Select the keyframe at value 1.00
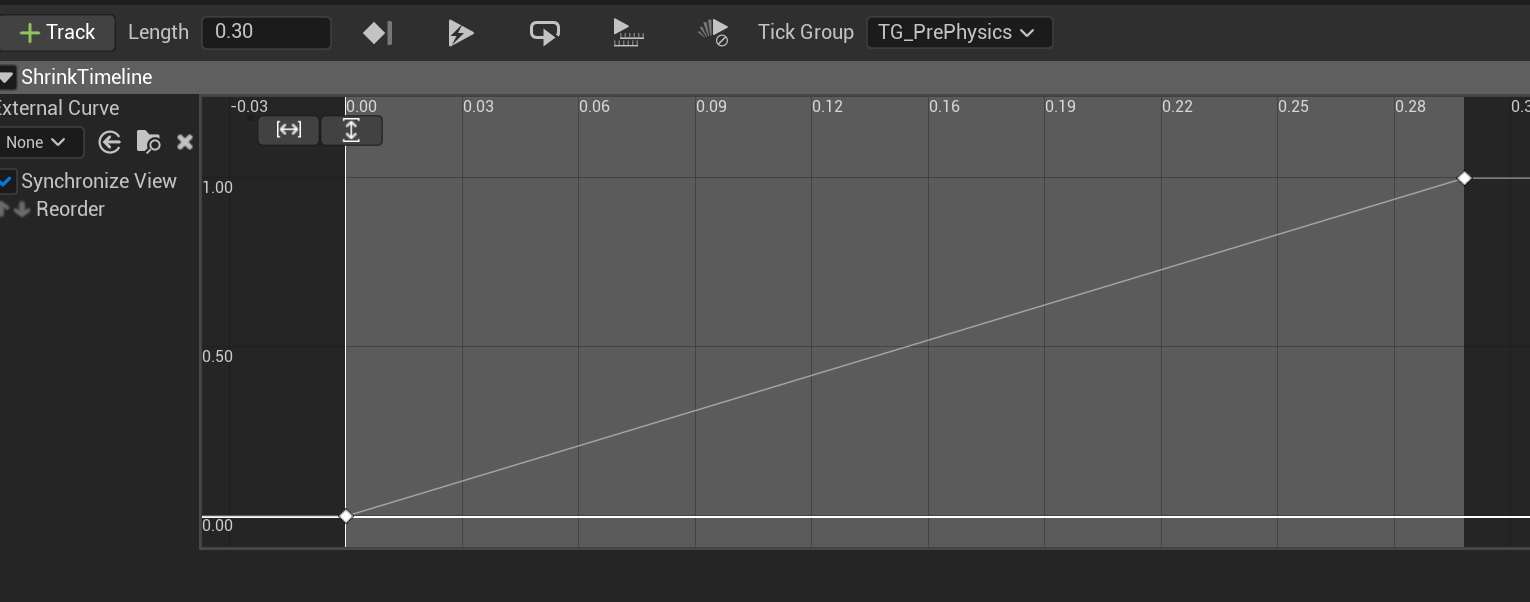 1464,178
